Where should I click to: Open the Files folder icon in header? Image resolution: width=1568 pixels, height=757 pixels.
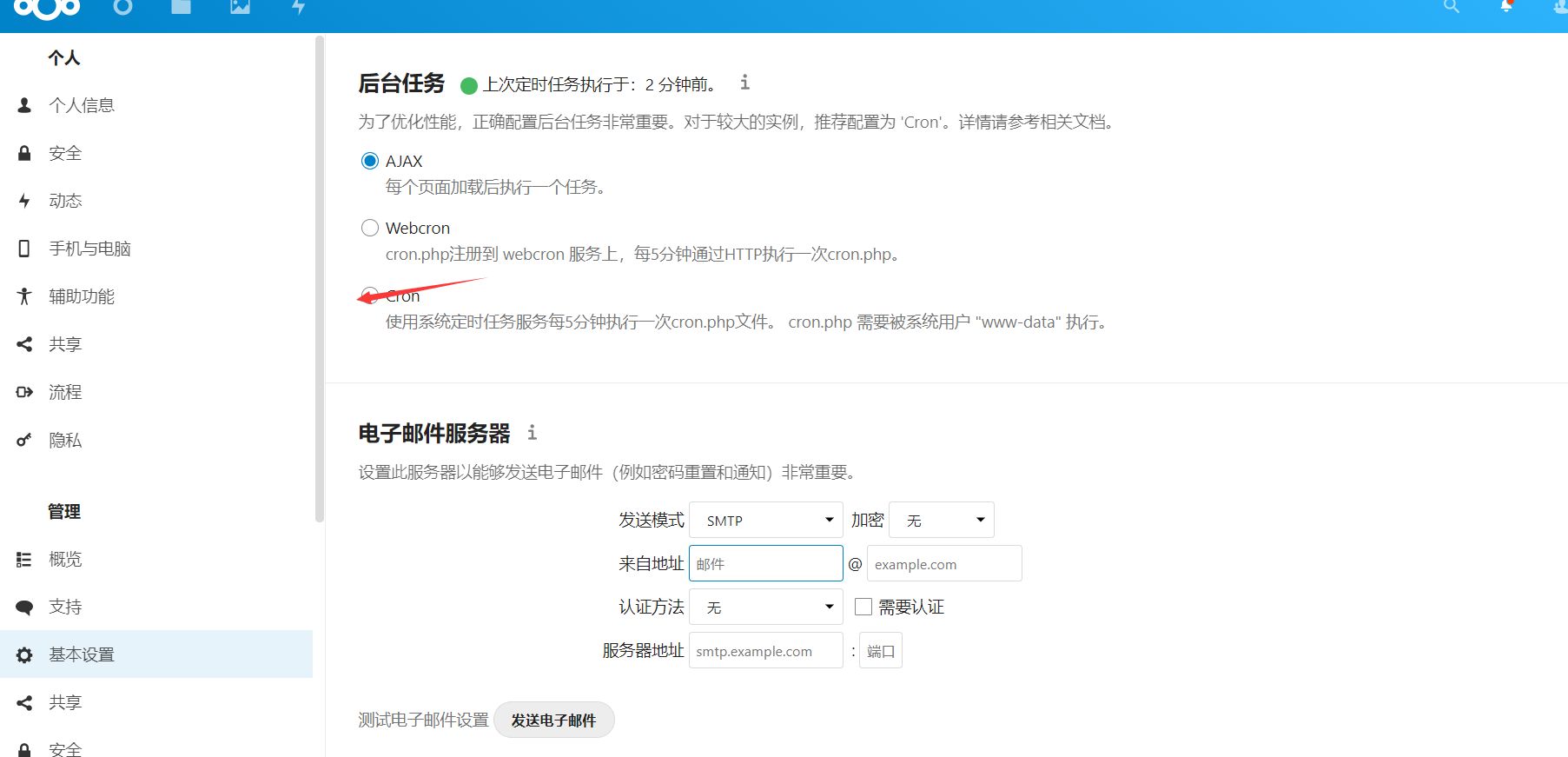click(181, 7)
